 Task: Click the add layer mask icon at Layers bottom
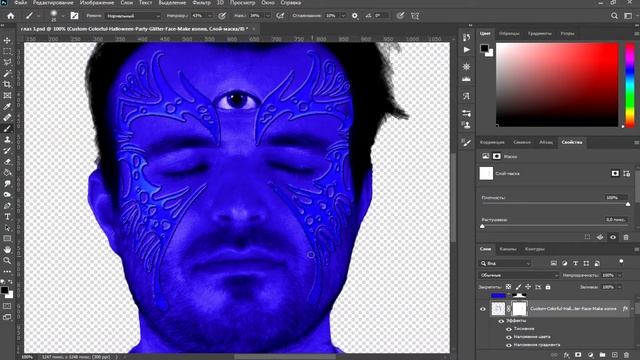tap(578, 355)
